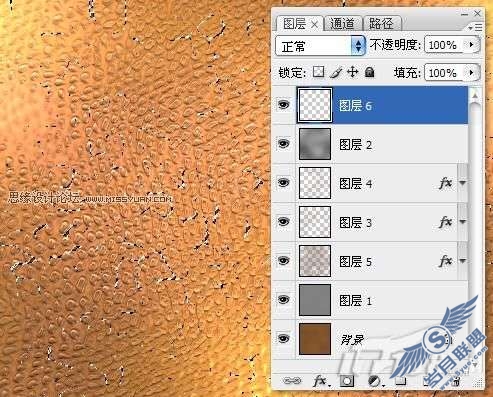Create a new layer group

point(400,381)
